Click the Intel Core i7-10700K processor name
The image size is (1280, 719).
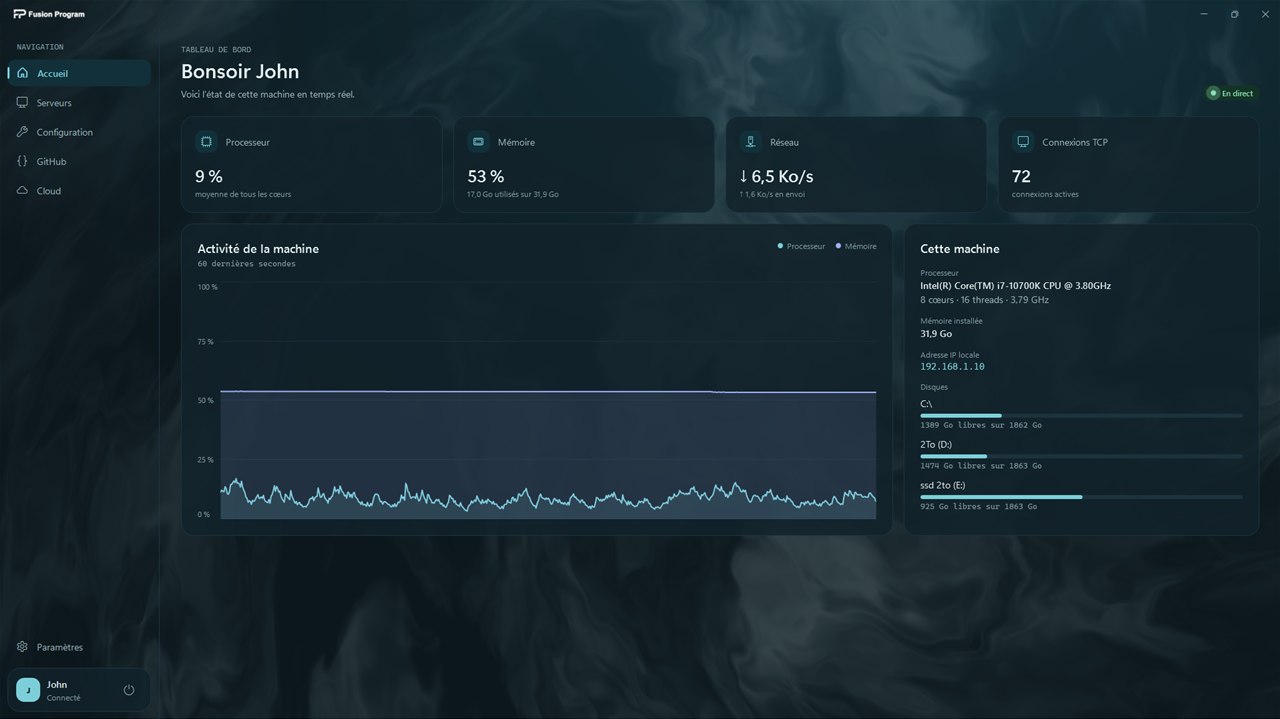pos(1015,286)
